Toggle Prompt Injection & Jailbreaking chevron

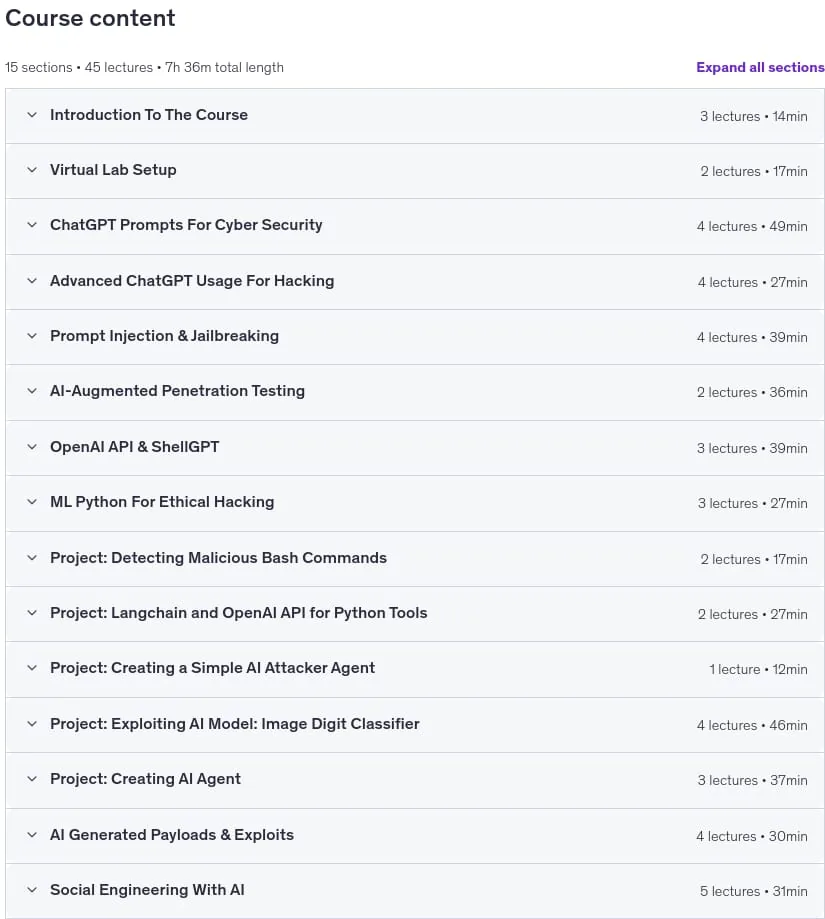[32, 336]
